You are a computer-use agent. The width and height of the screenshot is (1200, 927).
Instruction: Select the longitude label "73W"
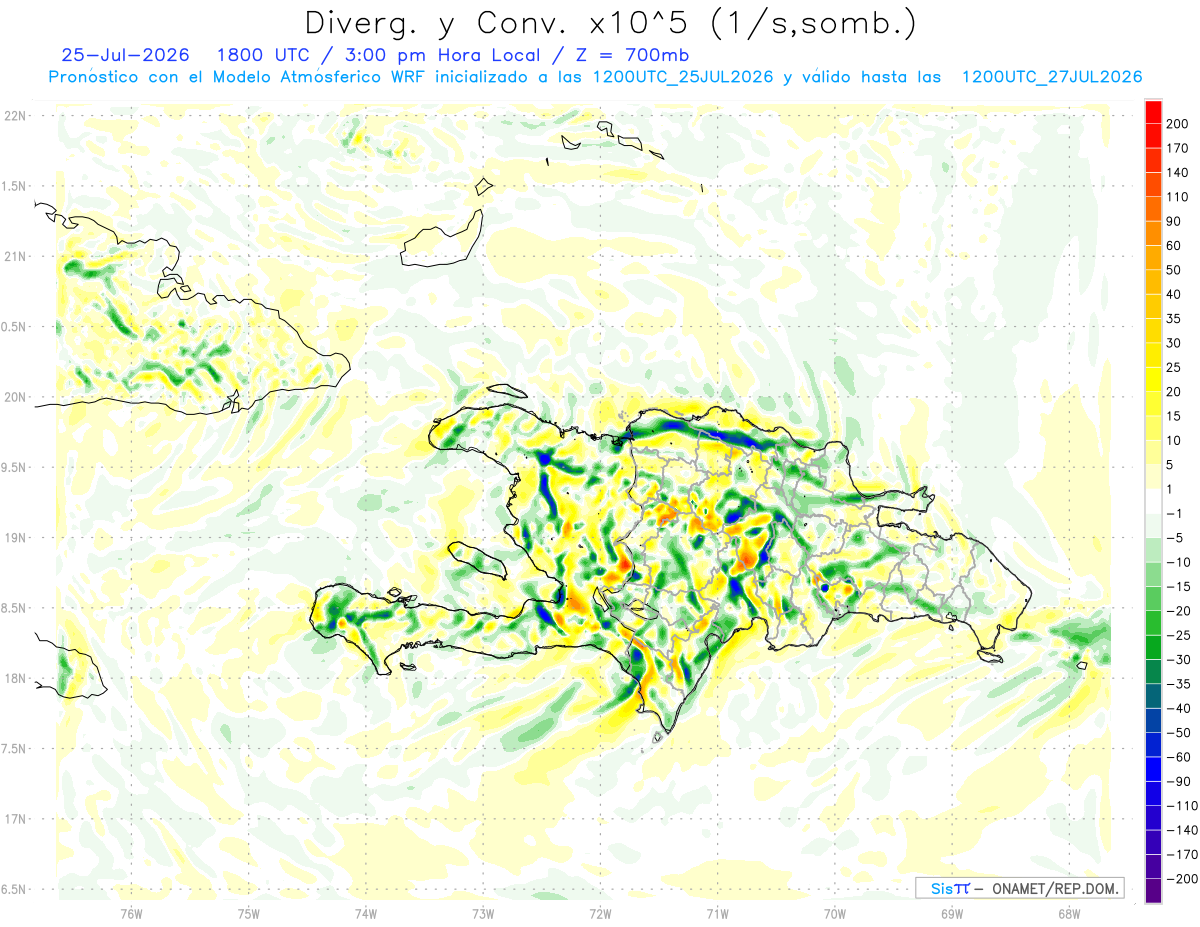click(483, 914)
